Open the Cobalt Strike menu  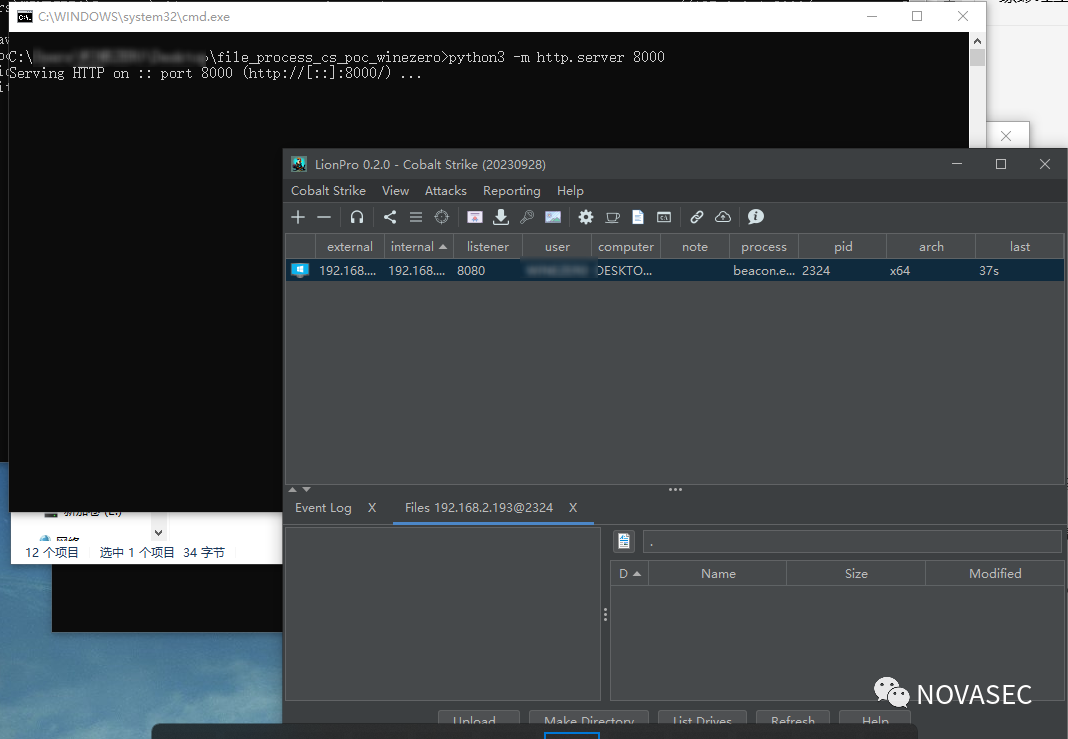pyautogui.click(x=328, y=191)
